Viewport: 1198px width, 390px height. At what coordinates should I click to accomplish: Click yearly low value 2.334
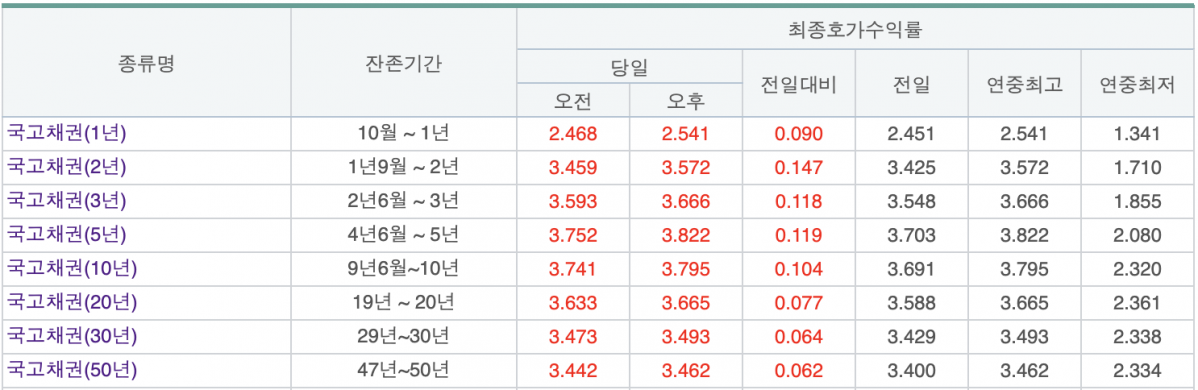pos(1137,371)
